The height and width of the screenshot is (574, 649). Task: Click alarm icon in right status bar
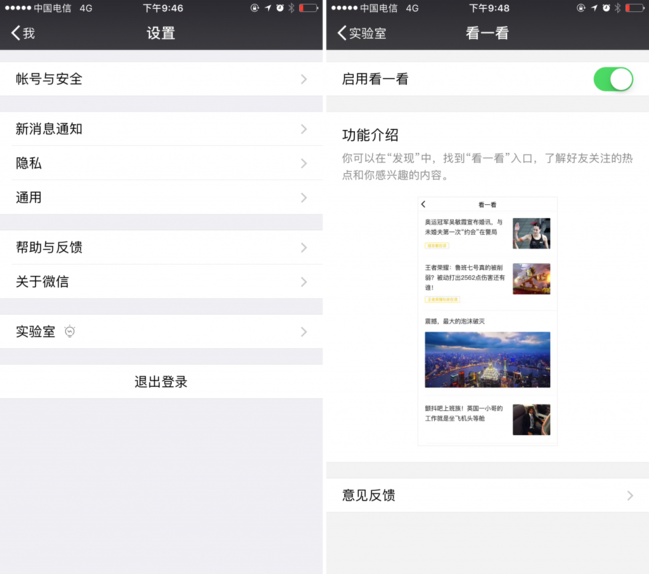tap(606, 8)
